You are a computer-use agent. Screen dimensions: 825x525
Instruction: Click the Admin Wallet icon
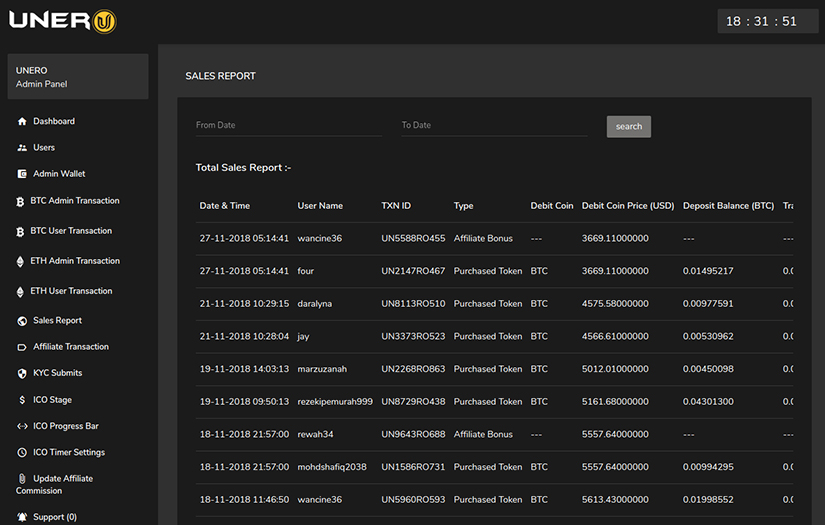click(x=22, y=174)
